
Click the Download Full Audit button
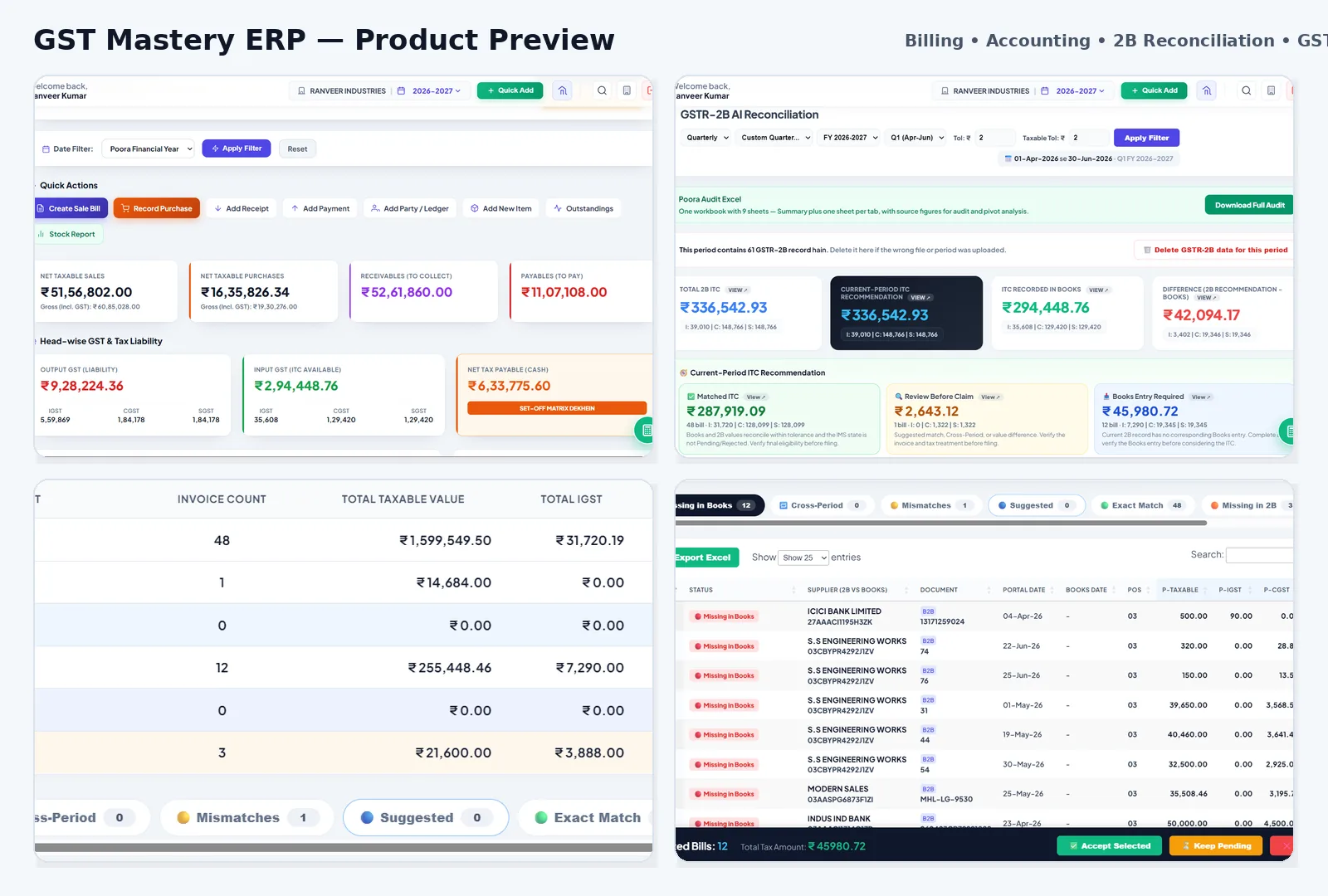(x=1249, y=205)
